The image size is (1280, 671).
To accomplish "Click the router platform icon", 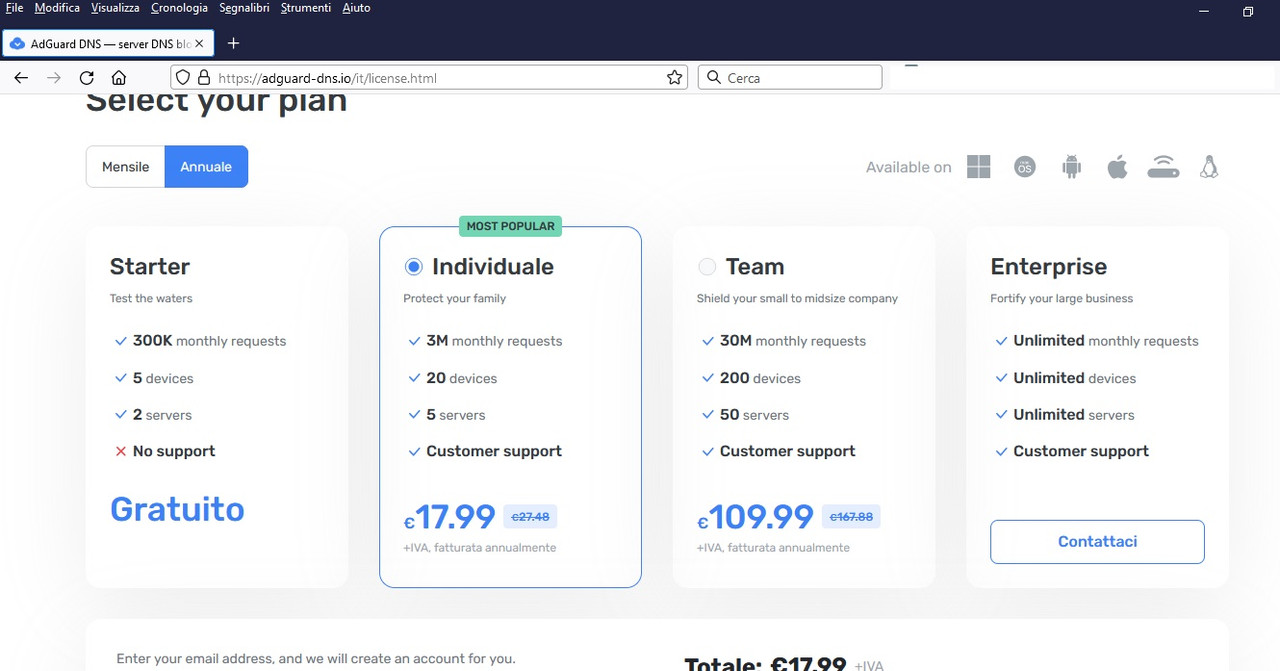I will pyautogui.click(x=1163, y=167).
